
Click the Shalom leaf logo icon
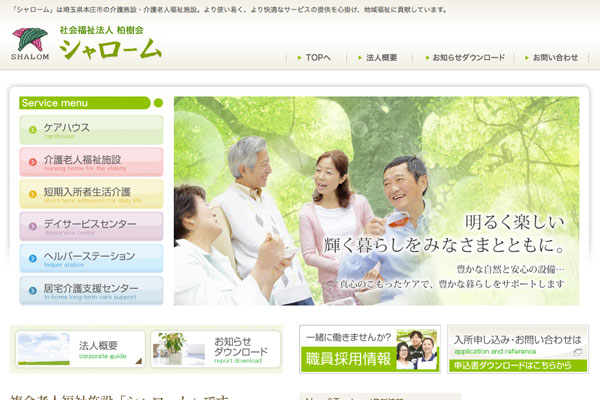pos(30,41)
